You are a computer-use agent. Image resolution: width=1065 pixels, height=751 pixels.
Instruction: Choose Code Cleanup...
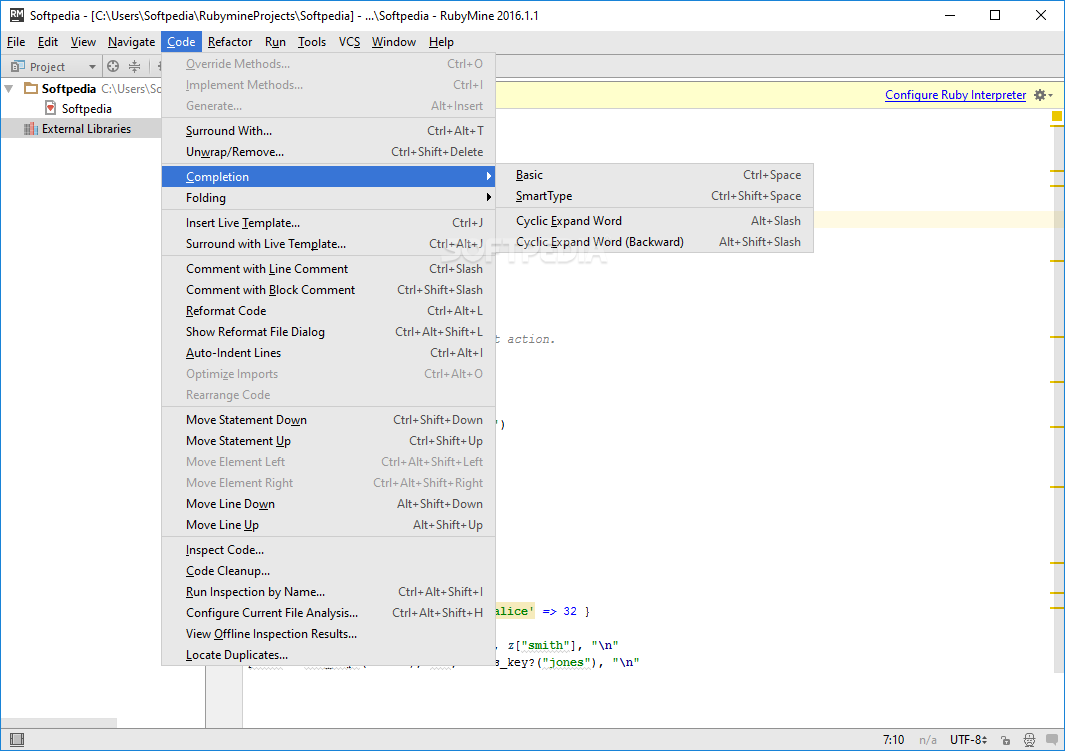328,571
